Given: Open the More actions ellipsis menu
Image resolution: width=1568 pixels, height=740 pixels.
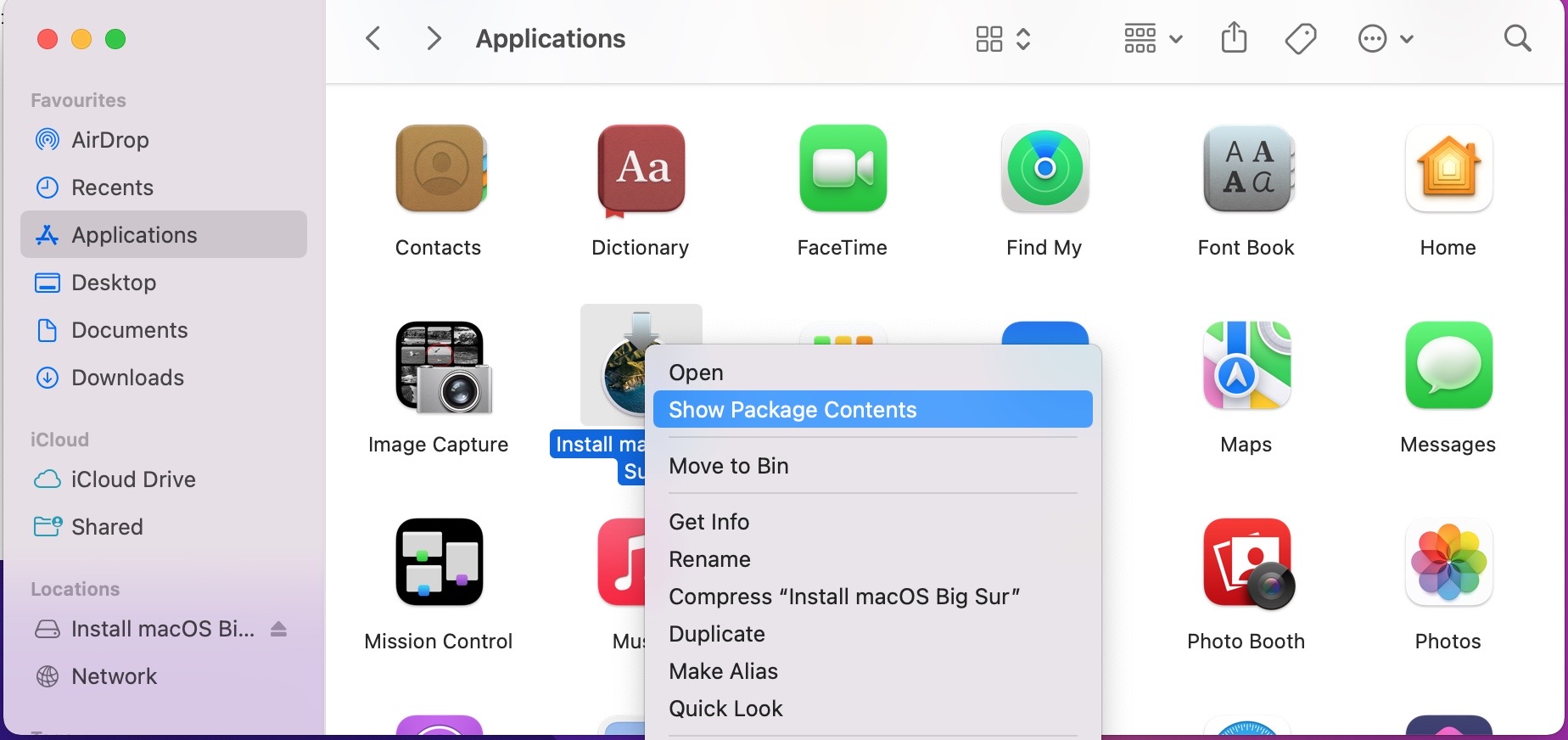Looking at the screenshot, I should coord(1386,38).
